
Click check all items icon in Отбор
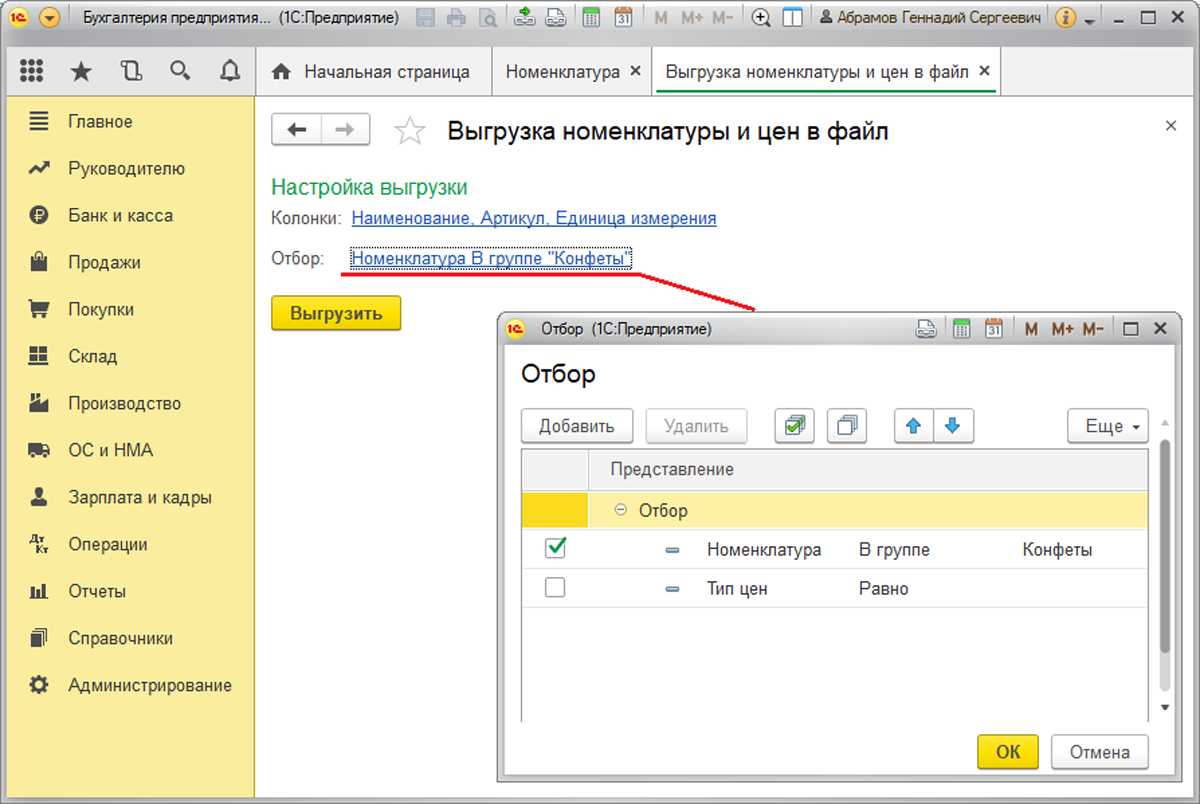pyautogui.click(x=795, y=426)
